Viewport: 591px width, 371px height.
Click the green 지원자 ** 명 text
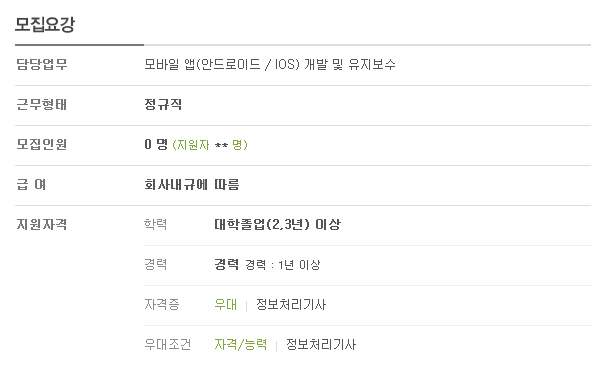click(x=210, y=145)
